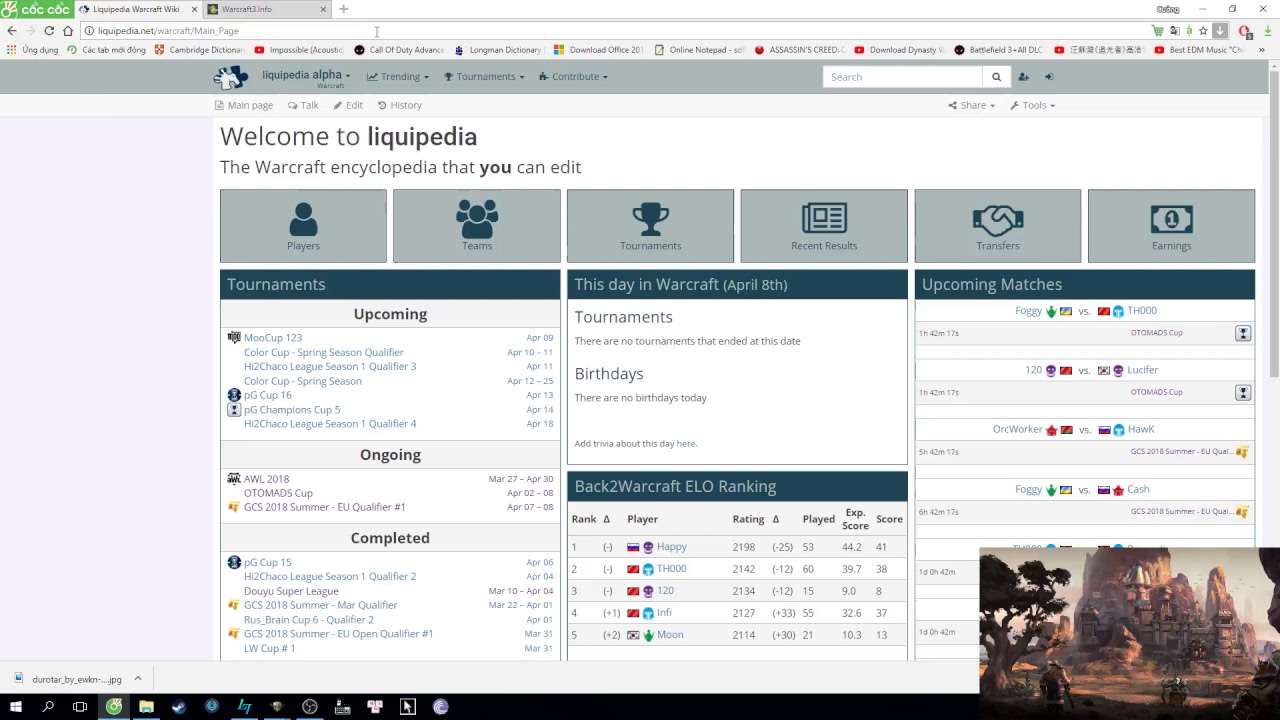Select the Liquipedia Warcraft Wiki browser tab
Screen dimensions: 1280x720
point(137,9)
